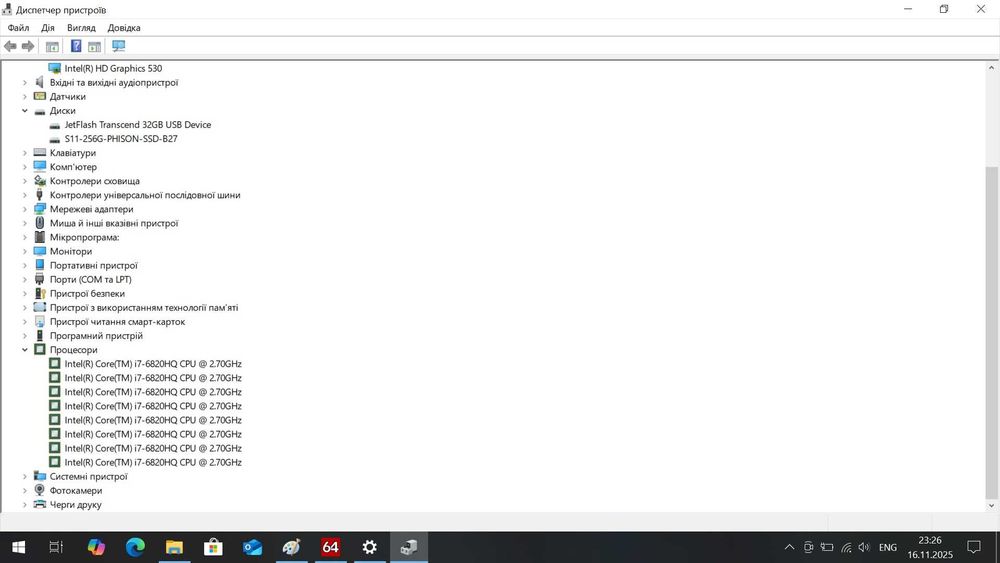This screenshot has height=563, width=1000.
Task: Expand Системні пристрої node chevron
Action: tap(25, 476)
